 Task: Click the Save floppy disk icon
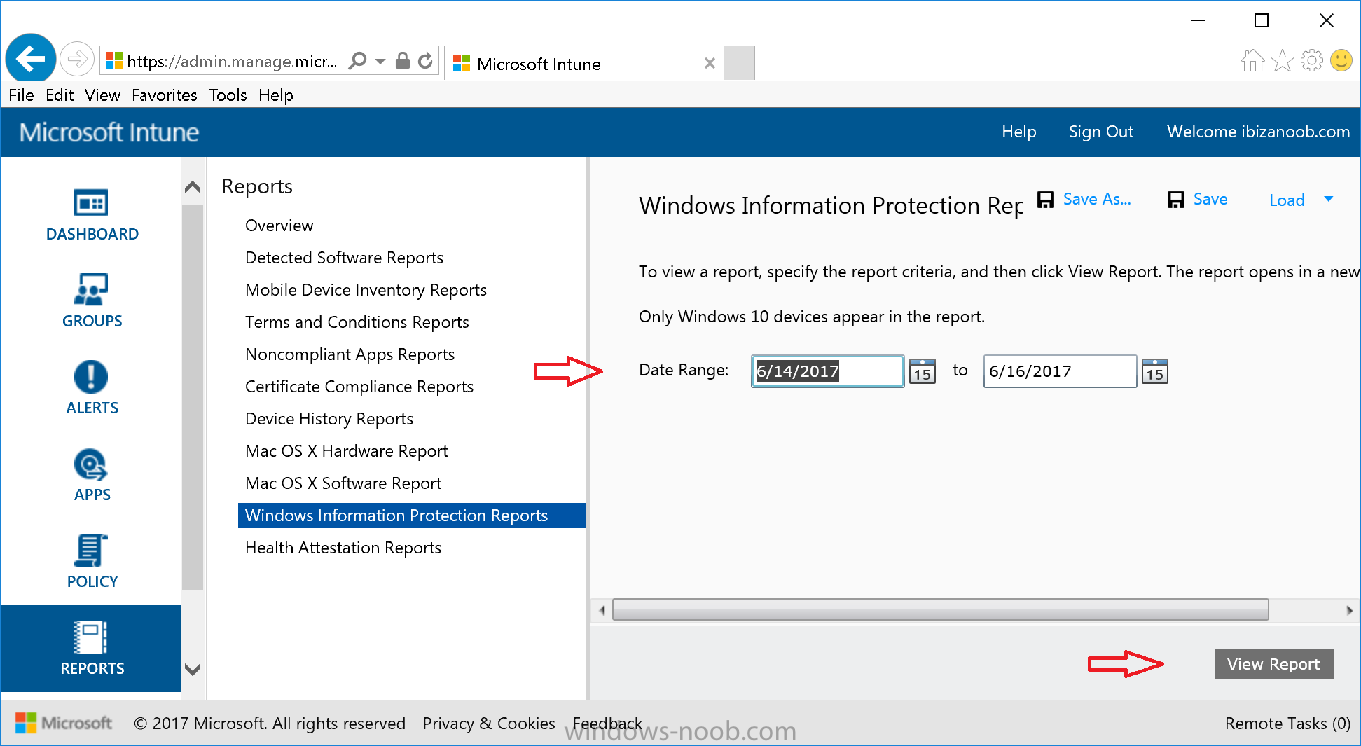(1177, 200)
